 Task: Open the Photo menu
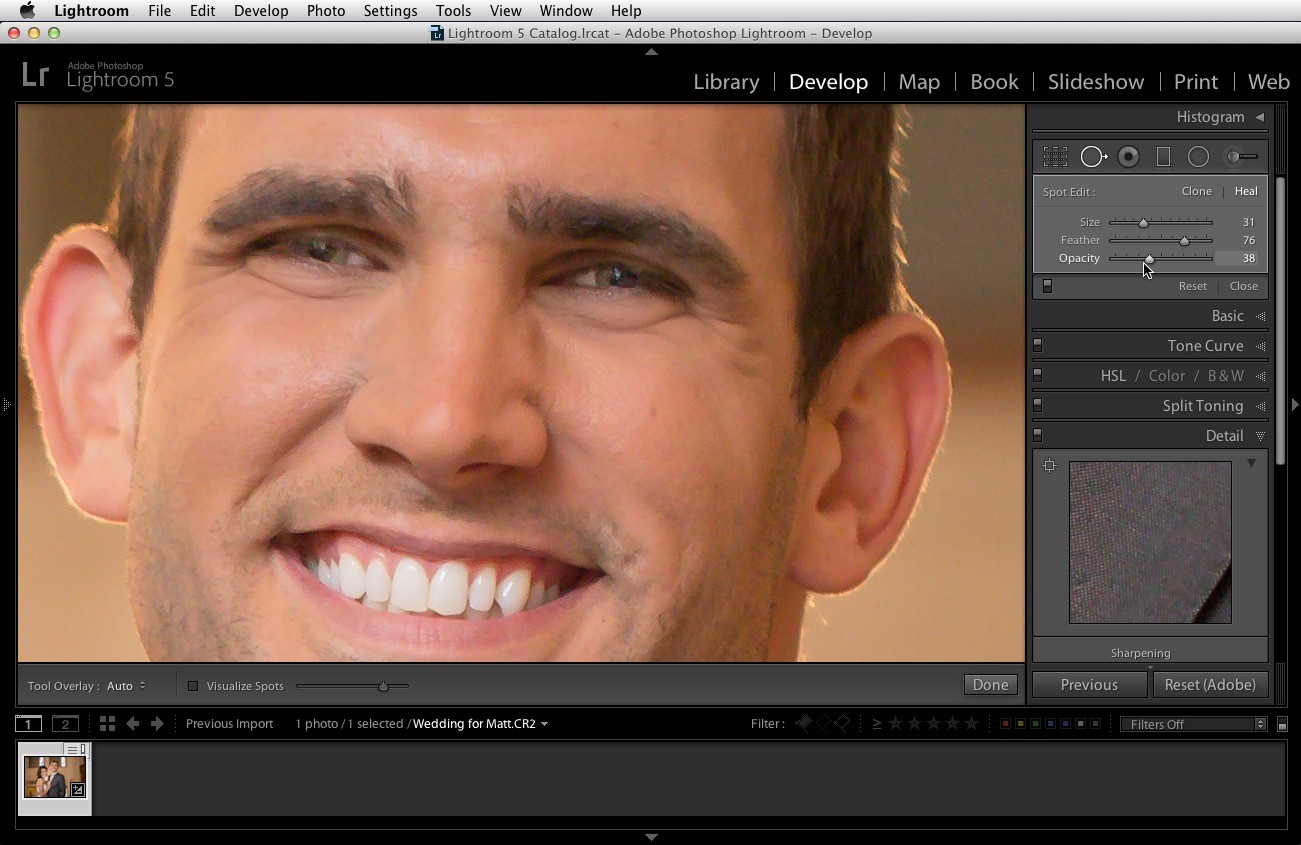click(326, 10)
